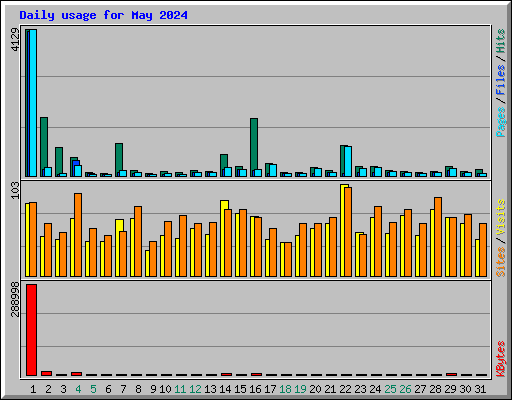Click the tall red KBytes bar for day 1
512x400 pixels.
click(32, 330)
